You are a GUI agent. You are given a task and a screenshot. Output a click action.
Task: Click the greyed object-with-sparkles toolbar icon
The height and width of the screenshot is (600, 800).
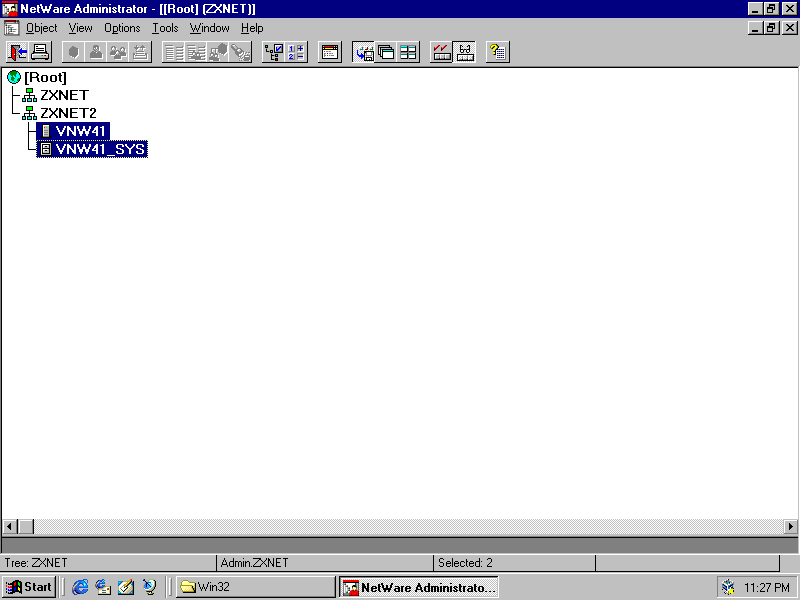(140, 52)
